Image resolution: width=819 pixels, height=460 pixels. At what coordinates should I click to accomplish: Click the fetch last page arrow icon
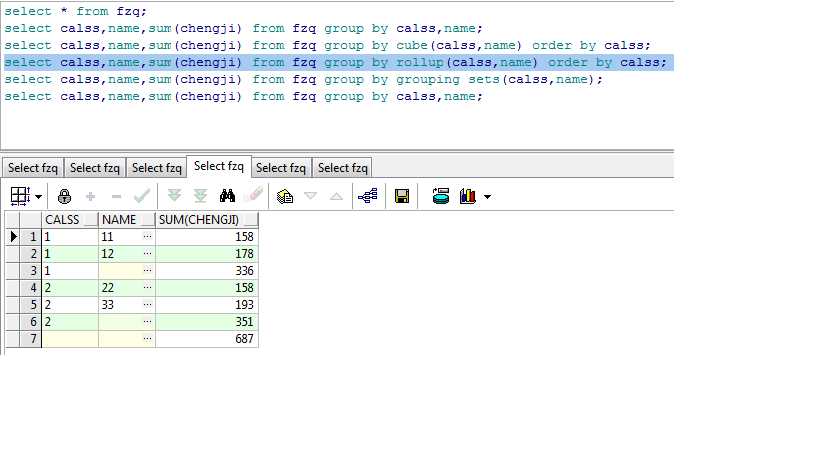tap(200, 196)
